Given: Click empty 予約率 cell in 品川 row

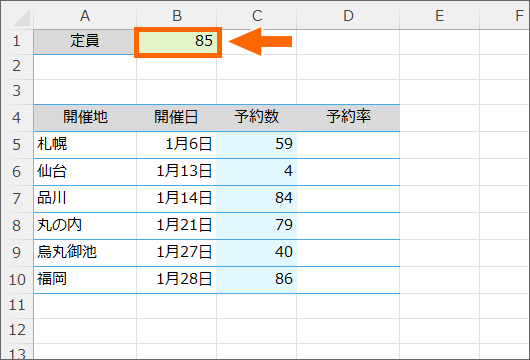Looking at the screenshot, I should click(348, 199).
